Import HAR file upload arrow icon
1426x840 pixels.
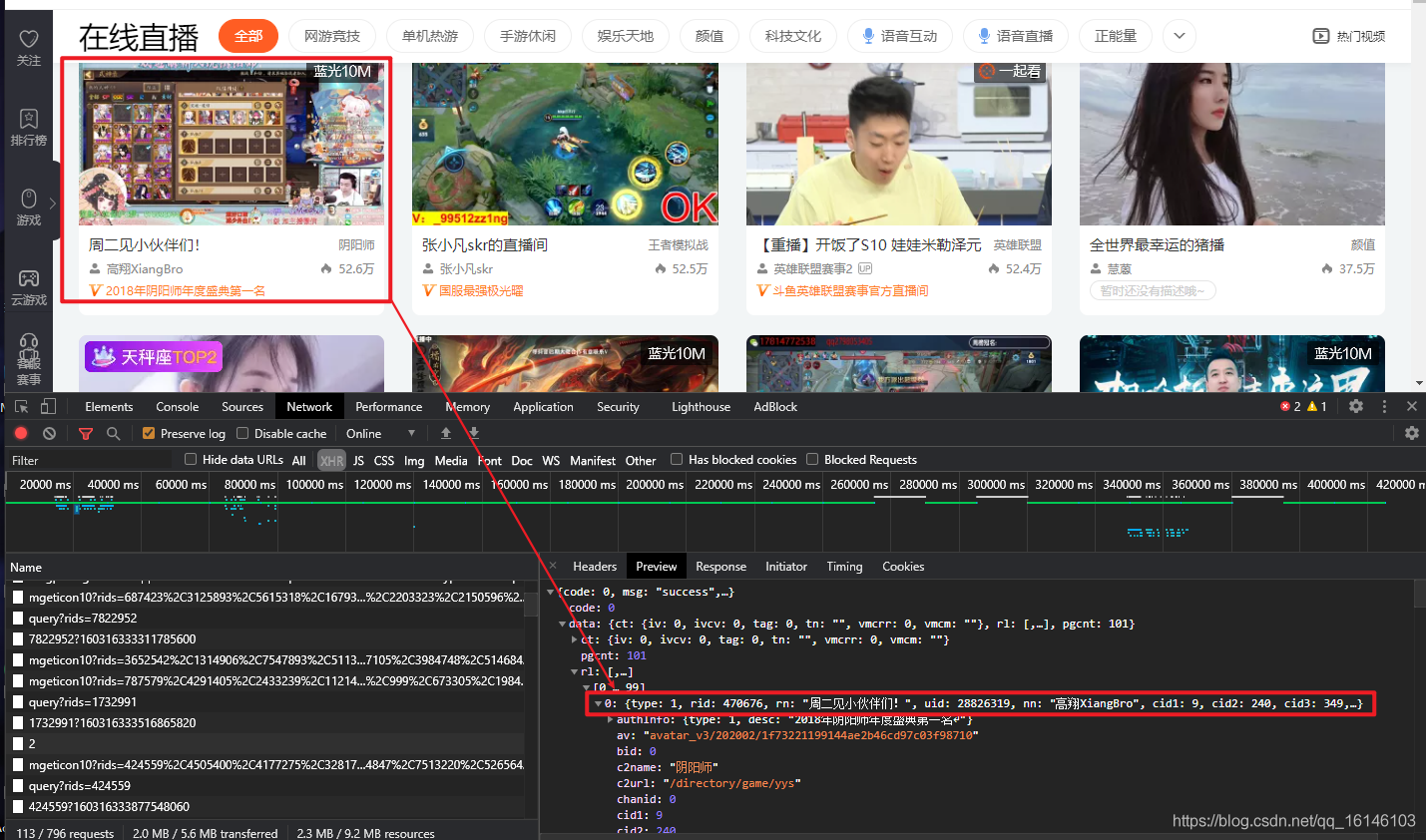[x=446, y=433]
